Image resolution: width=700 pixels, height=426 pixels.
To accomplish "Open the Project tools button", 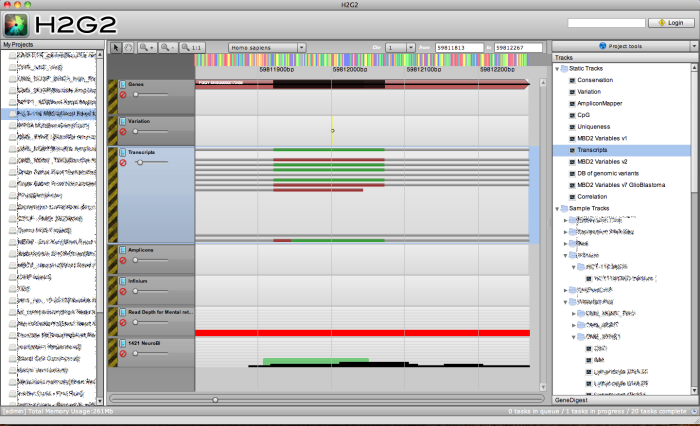I will click(620, 46).
